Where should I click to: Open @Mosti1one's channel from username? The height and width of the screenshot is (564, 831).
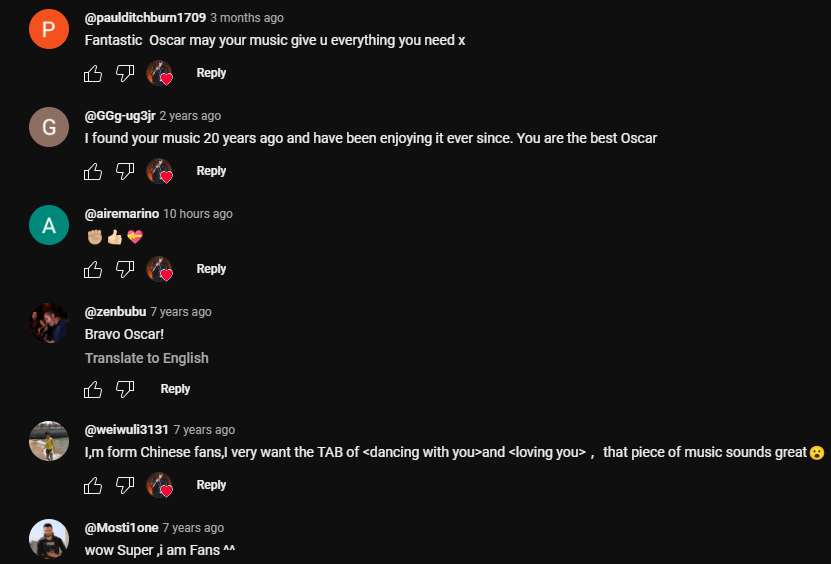121,528
